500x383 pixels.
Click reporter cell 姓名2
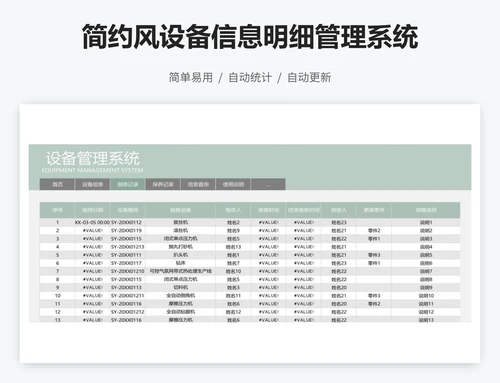click(x=233, y=222)
